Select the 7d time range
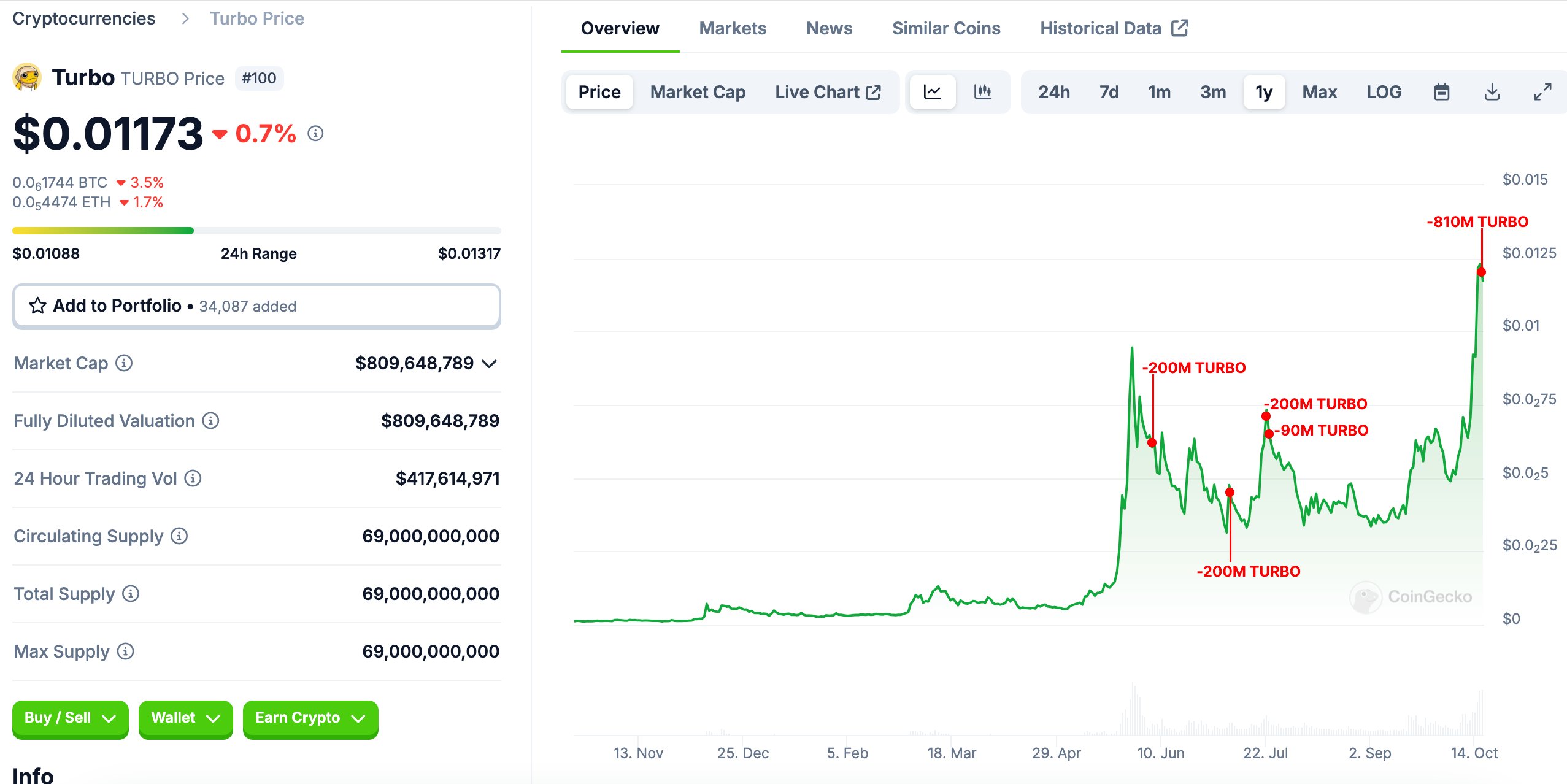The height and width of the screenshot is (784, 1567). pos(1108,92)
